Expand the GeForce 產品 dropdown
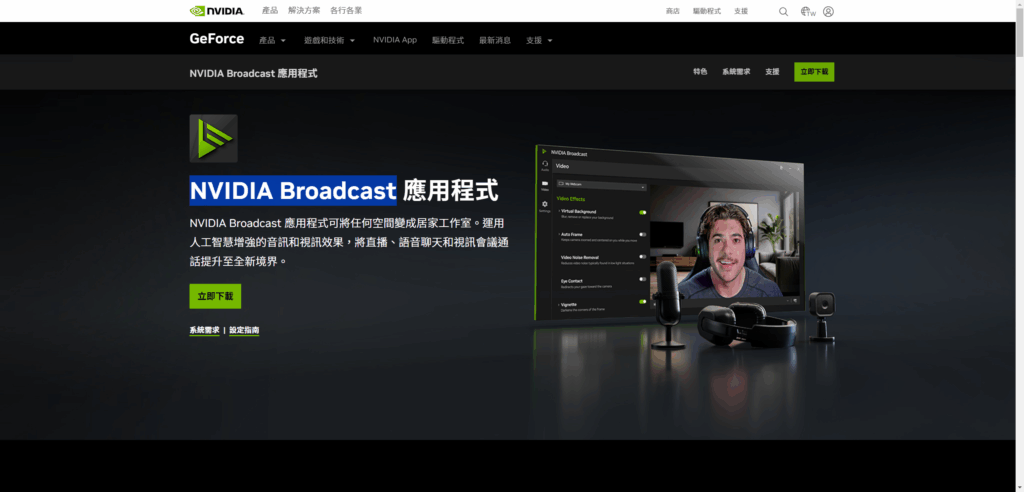The width and height of the screenshot is (1024, 492). (x=272, y=41)
